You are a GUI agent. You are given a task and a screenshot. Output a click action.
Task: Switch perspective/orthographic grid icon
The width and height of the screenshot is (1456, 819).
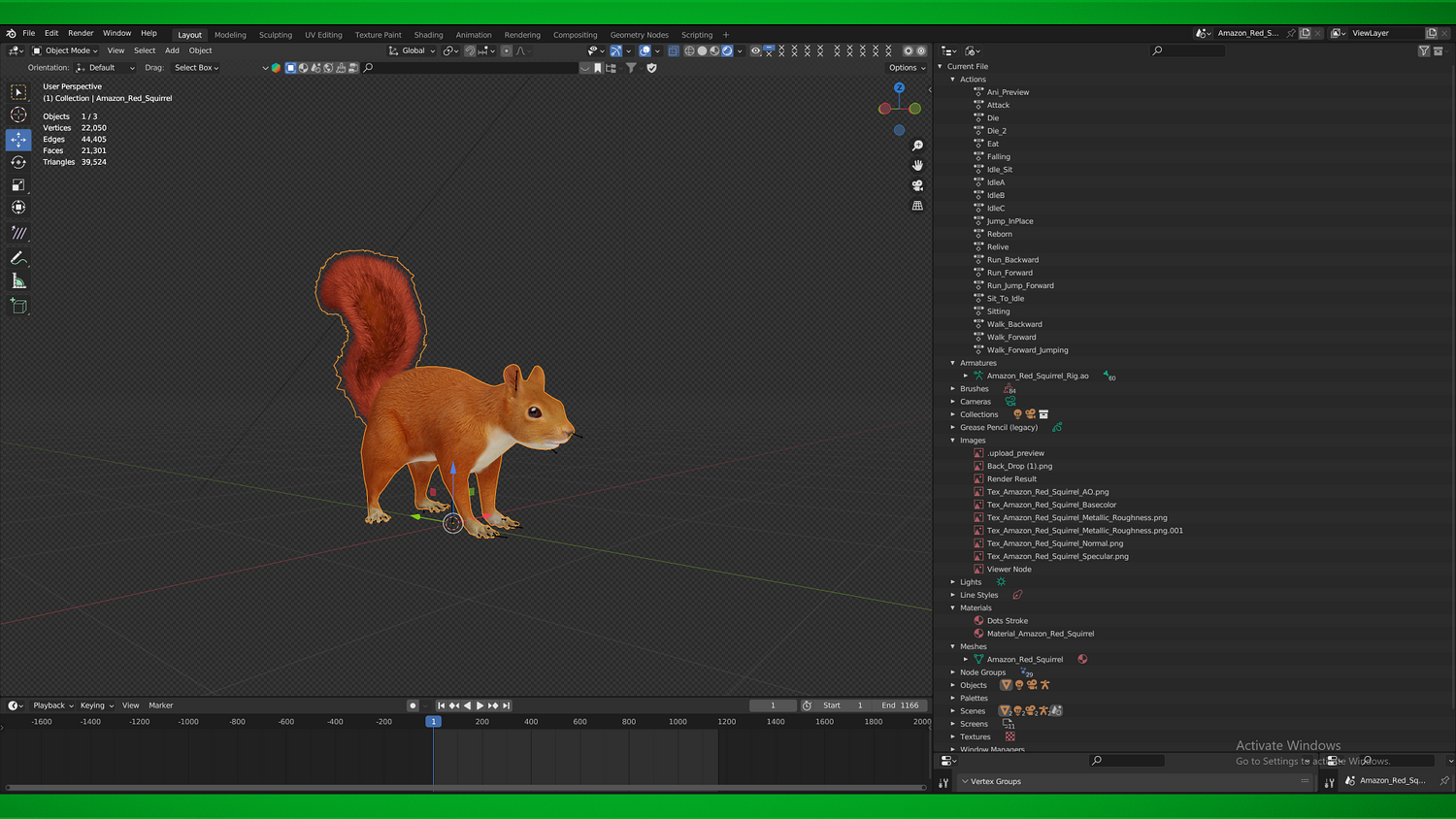(917, 206)
